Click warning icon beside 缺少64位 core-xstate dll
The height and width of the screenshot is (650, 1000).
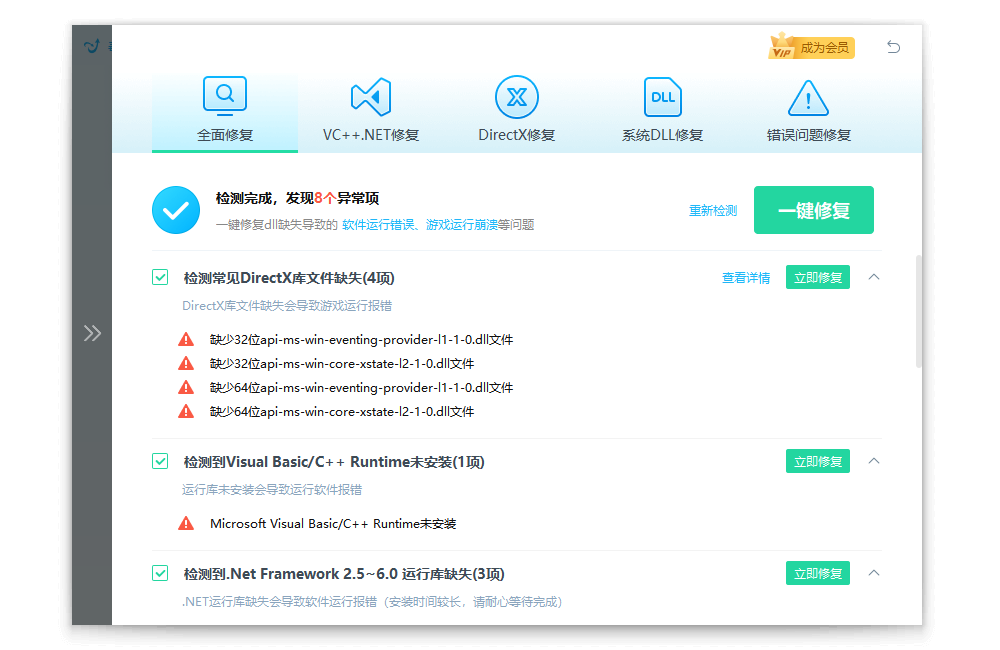point(186,411)
